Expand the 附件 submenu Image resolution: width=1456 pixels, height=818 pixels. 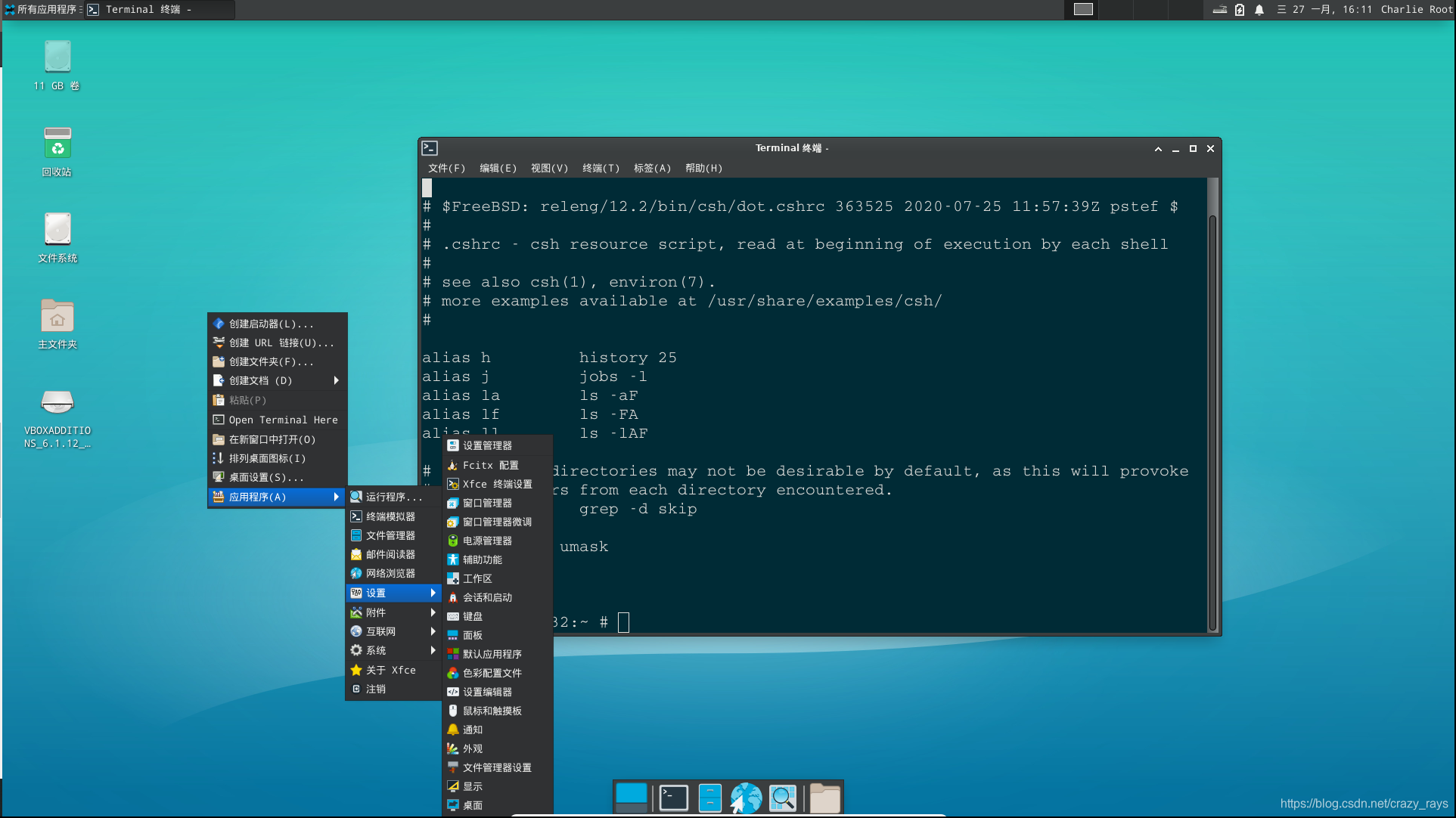394,612
